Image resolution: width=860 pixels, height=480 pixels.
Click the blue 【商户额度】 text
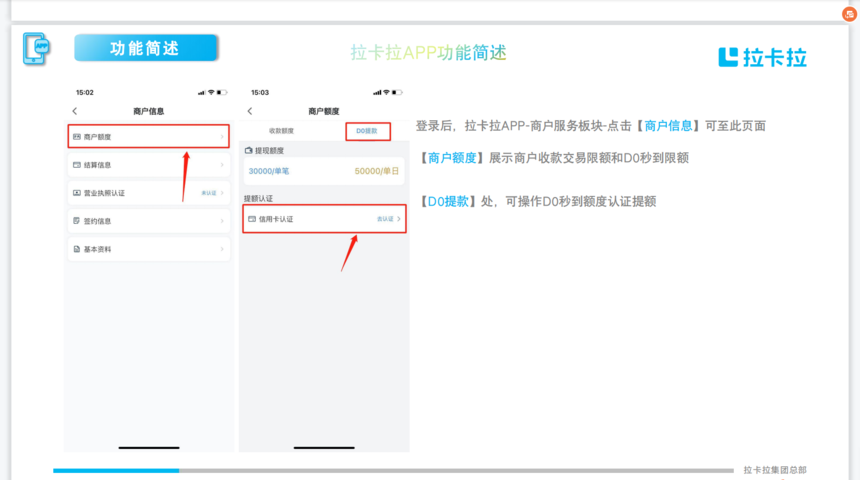(x=452, y=158)
